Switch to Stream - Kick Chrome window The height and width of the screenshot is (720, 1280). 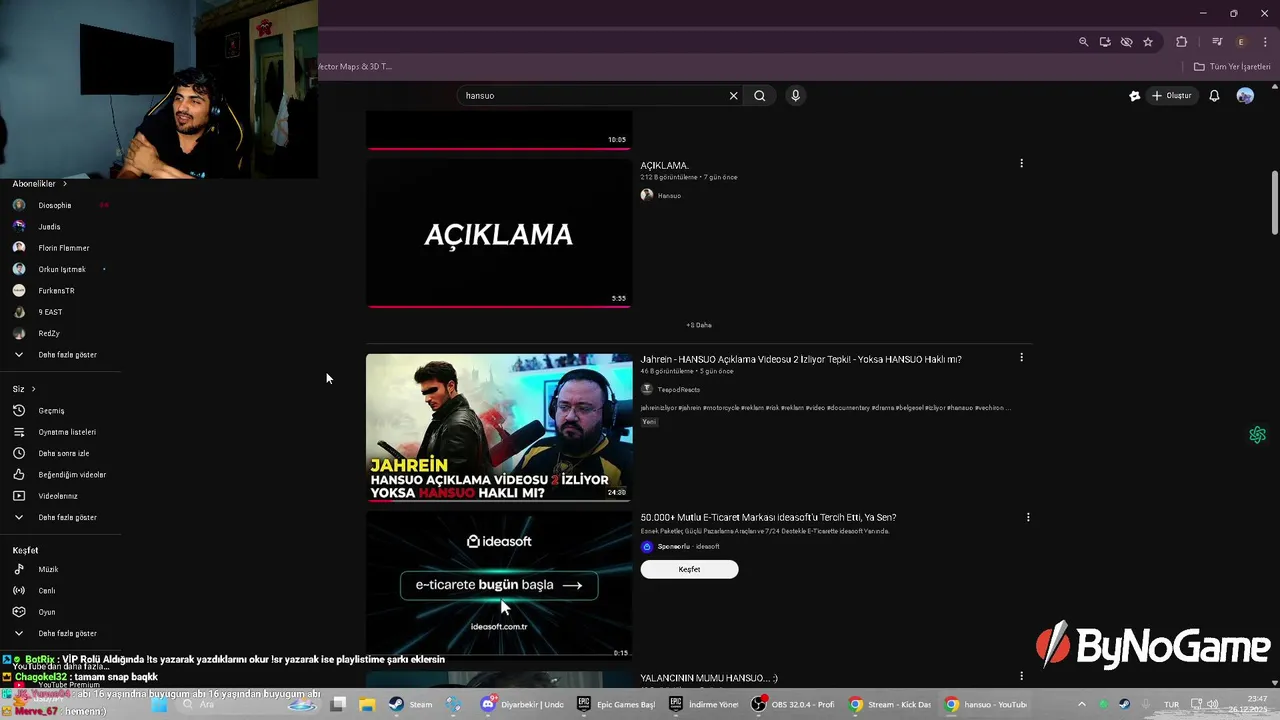[x=890, y=705]
